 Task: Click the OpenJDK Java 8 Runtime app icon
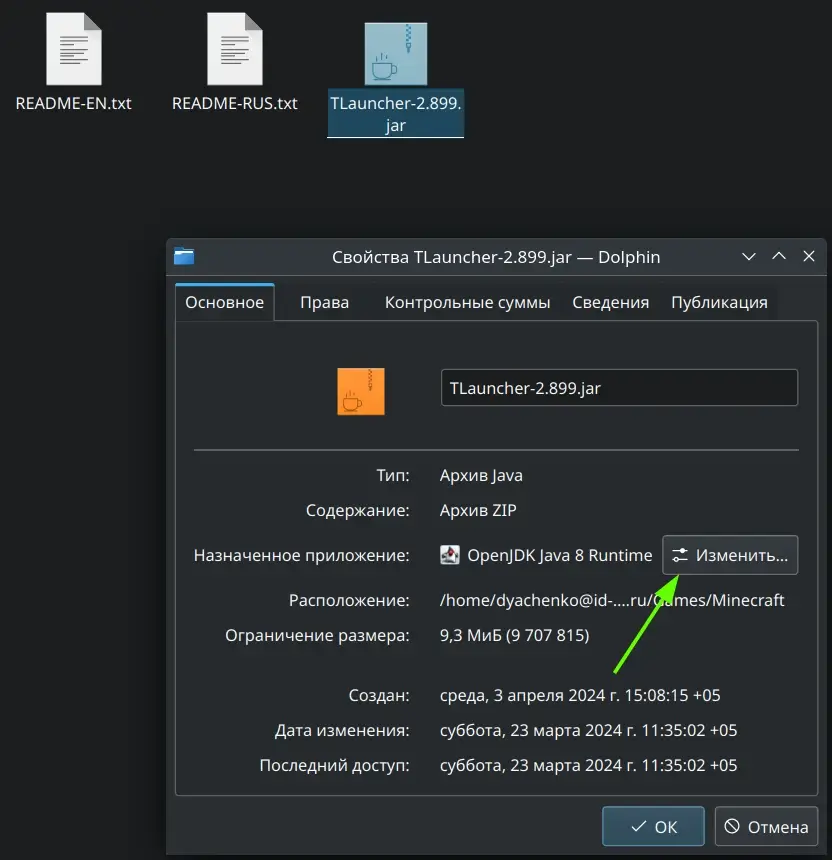click(x=450, y=555)
